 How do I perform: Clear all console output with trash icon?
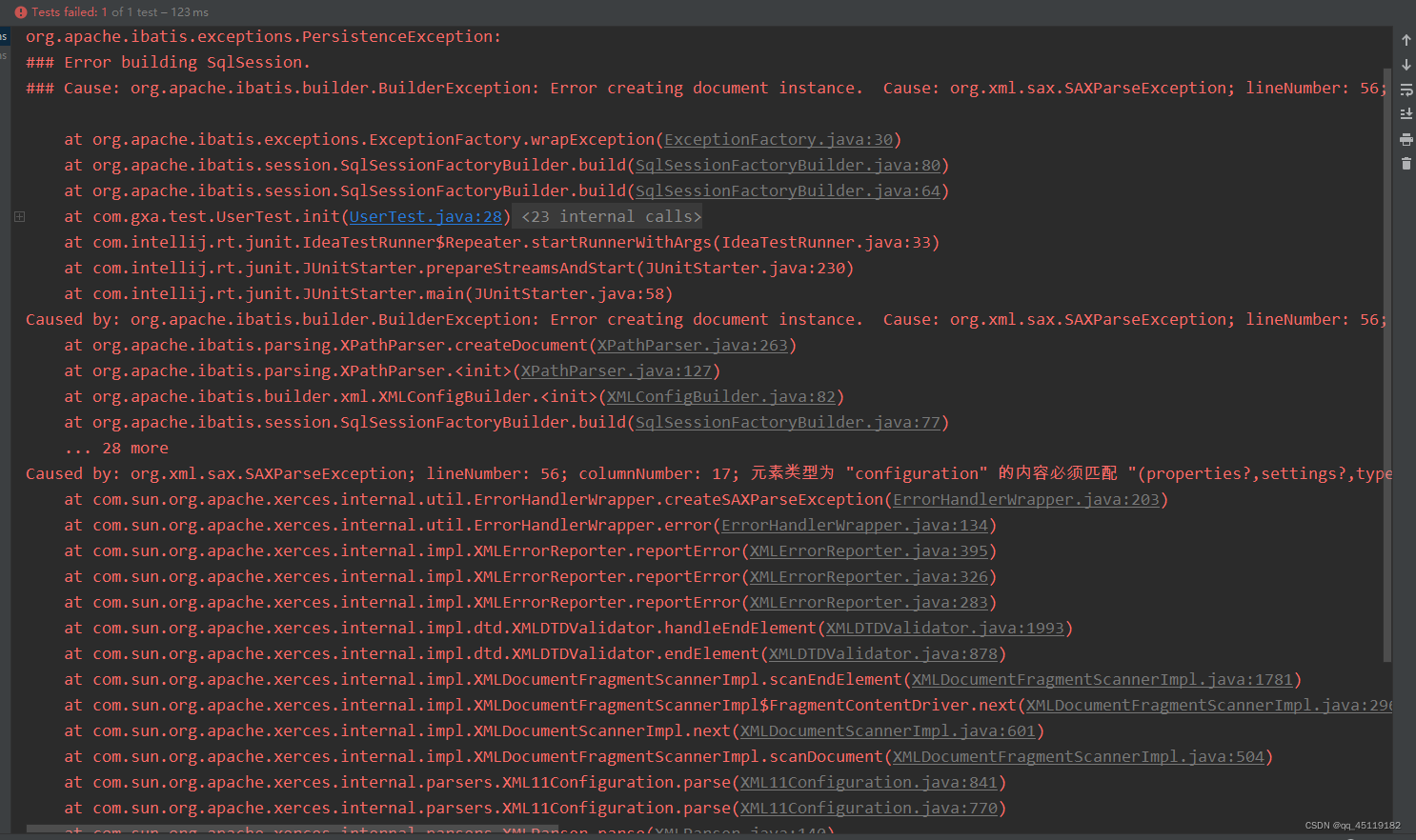coord(1406,163)
